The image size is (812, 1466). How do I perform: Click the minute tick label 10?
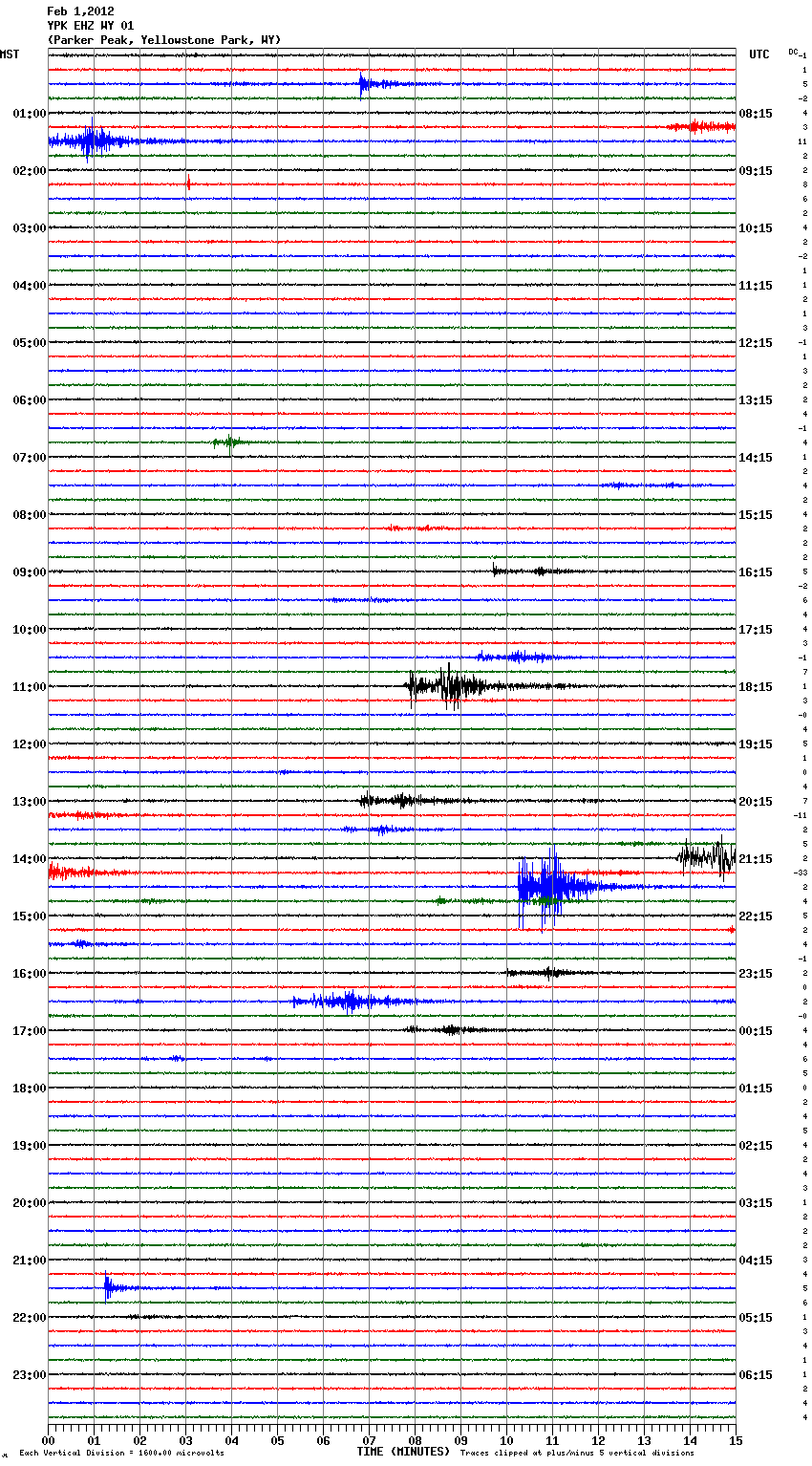[506, 1440]
